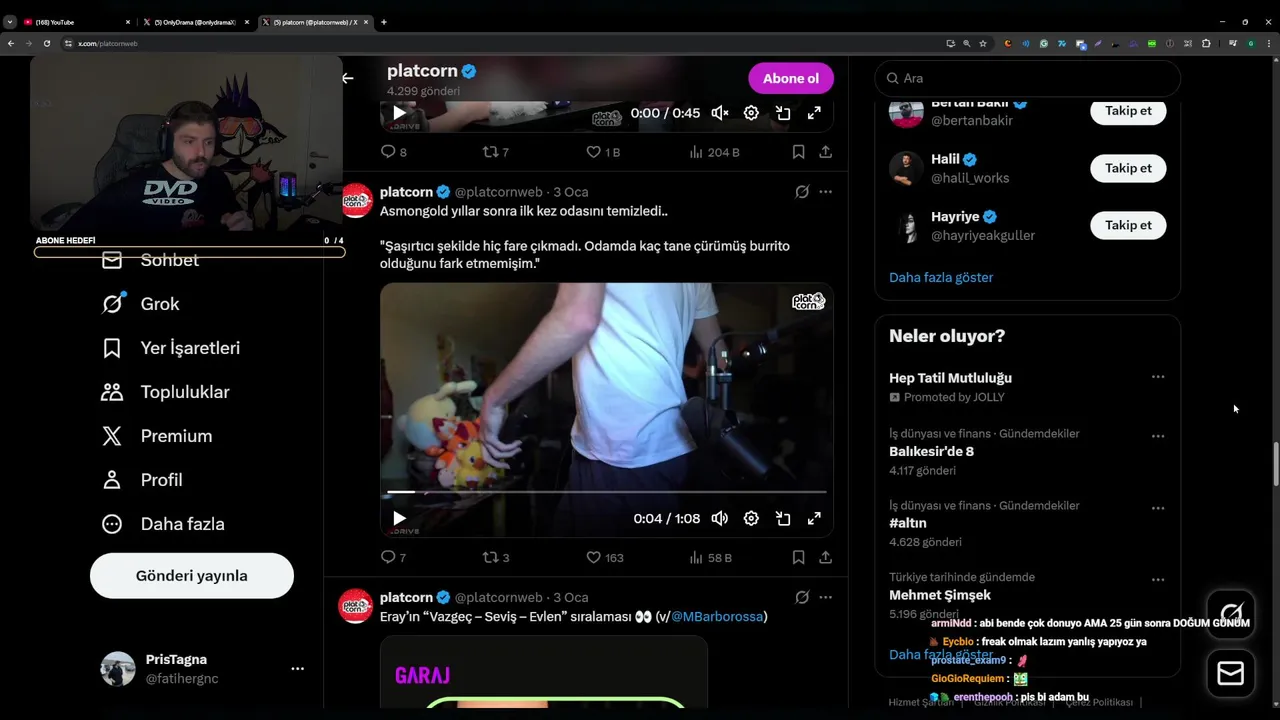The image size is (1280, 720).
Task: Bookmark this page with the star icon
Action: point(983,43)
